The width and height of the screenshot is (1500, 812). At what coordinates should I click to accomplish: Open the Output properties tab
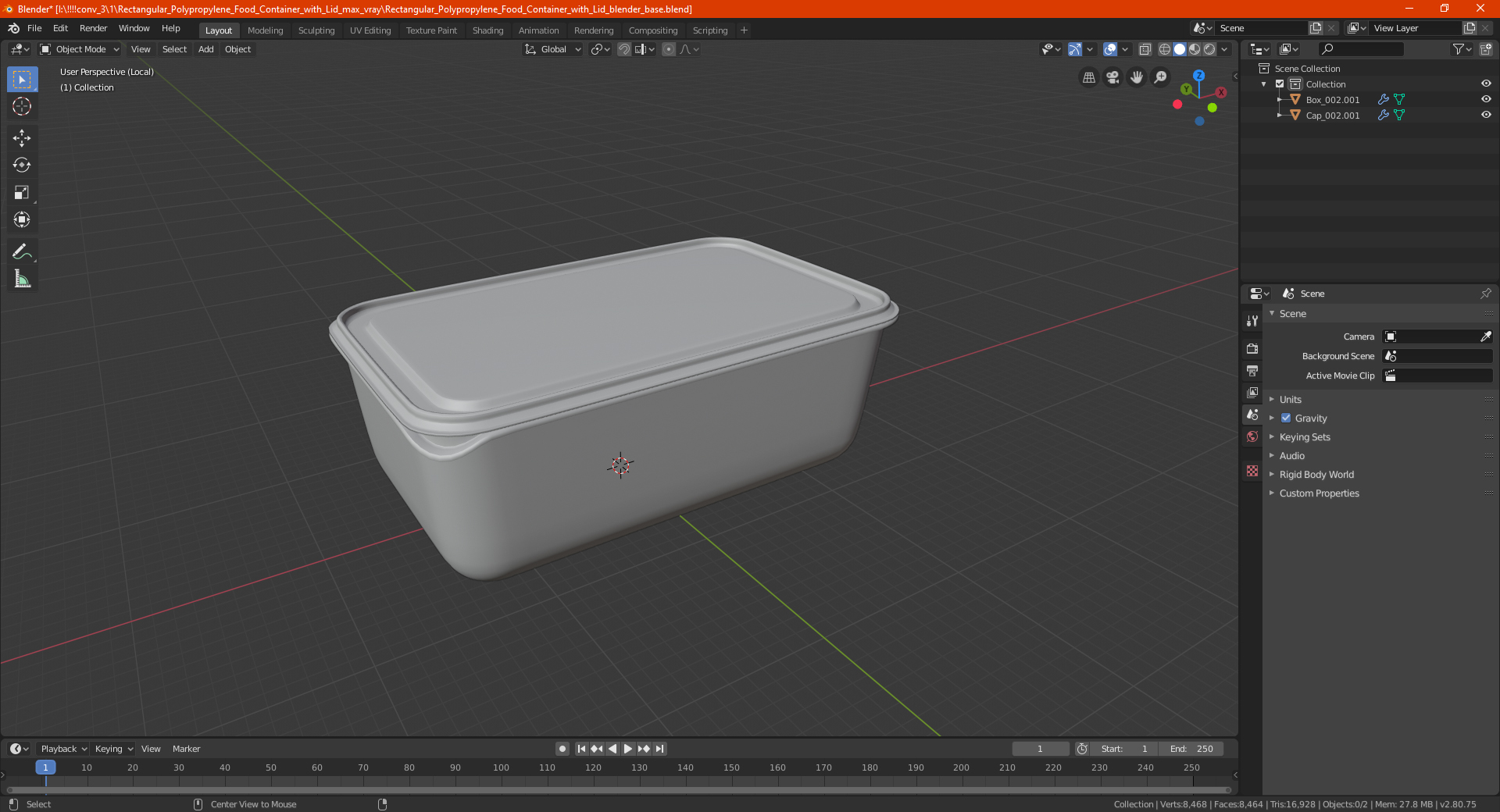(x=1252, y=371)
